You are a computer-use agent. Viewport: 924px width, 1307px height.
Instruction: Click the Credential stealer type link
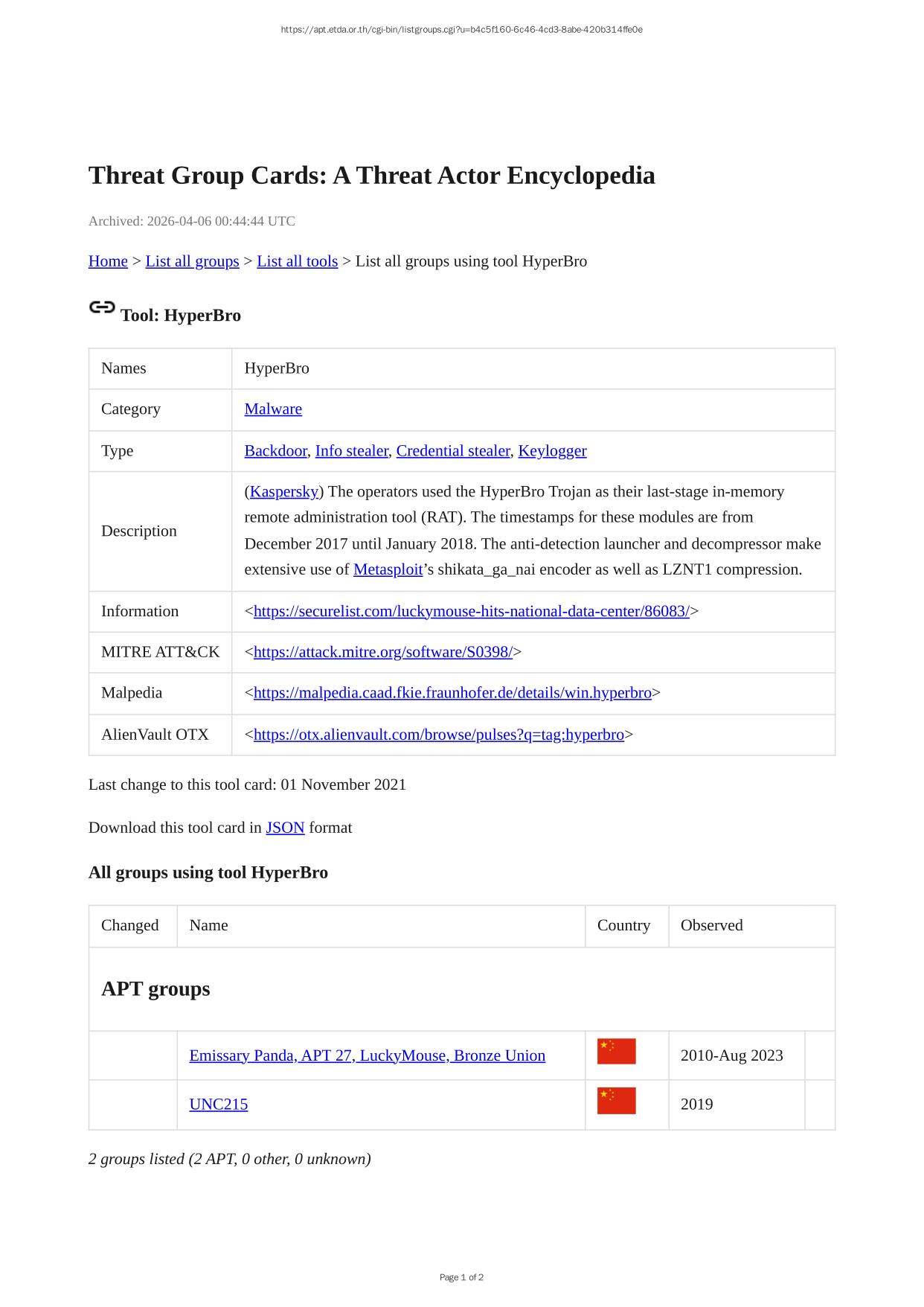[x=452, y=451]
